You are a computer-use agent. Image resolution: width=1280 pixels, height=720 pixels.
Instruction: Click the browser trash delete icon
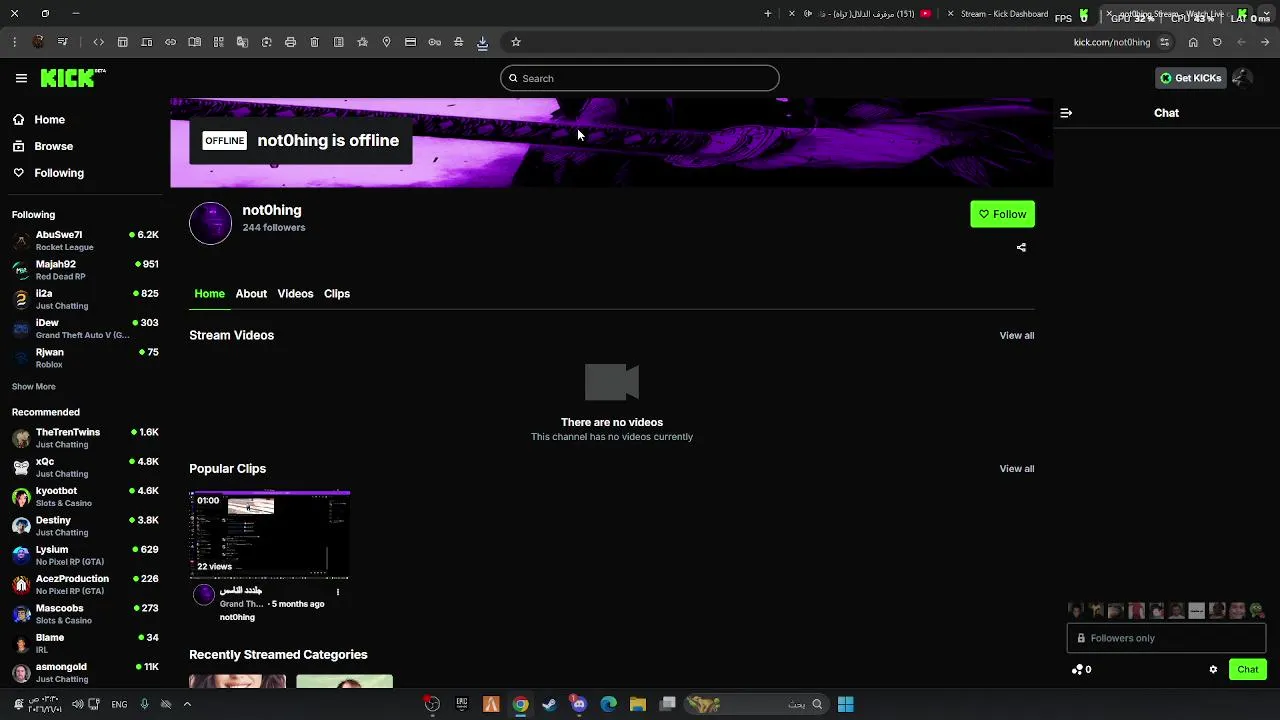tap(314, 42)
